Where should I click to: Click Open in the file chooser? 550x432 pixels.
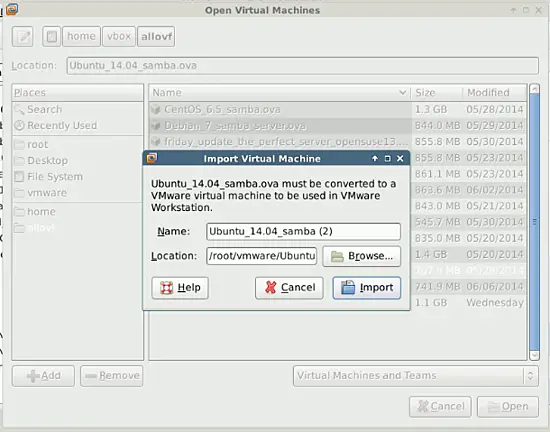click(x=508, y=407)
